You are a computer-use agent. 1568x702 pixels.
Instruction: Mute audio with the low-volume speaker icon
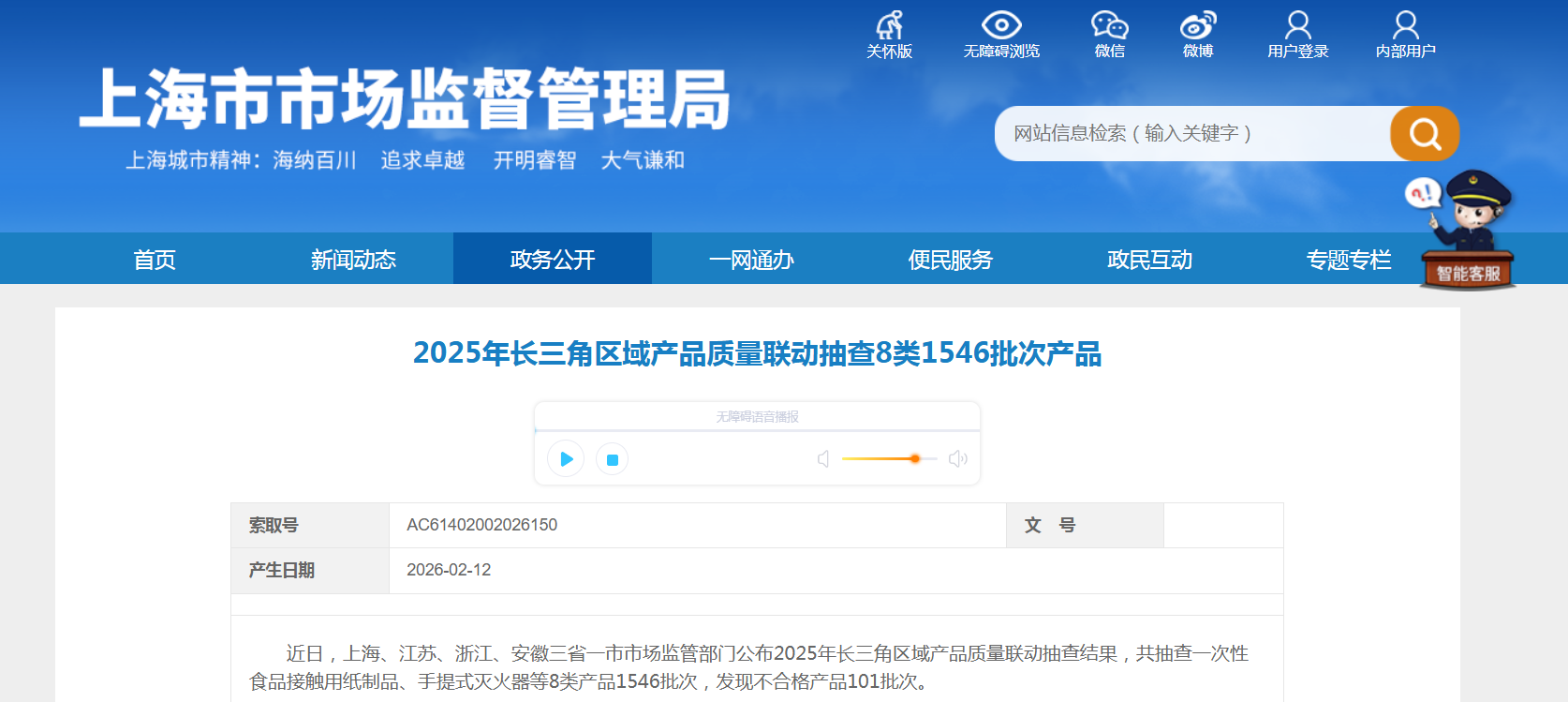tap(823, 459)
